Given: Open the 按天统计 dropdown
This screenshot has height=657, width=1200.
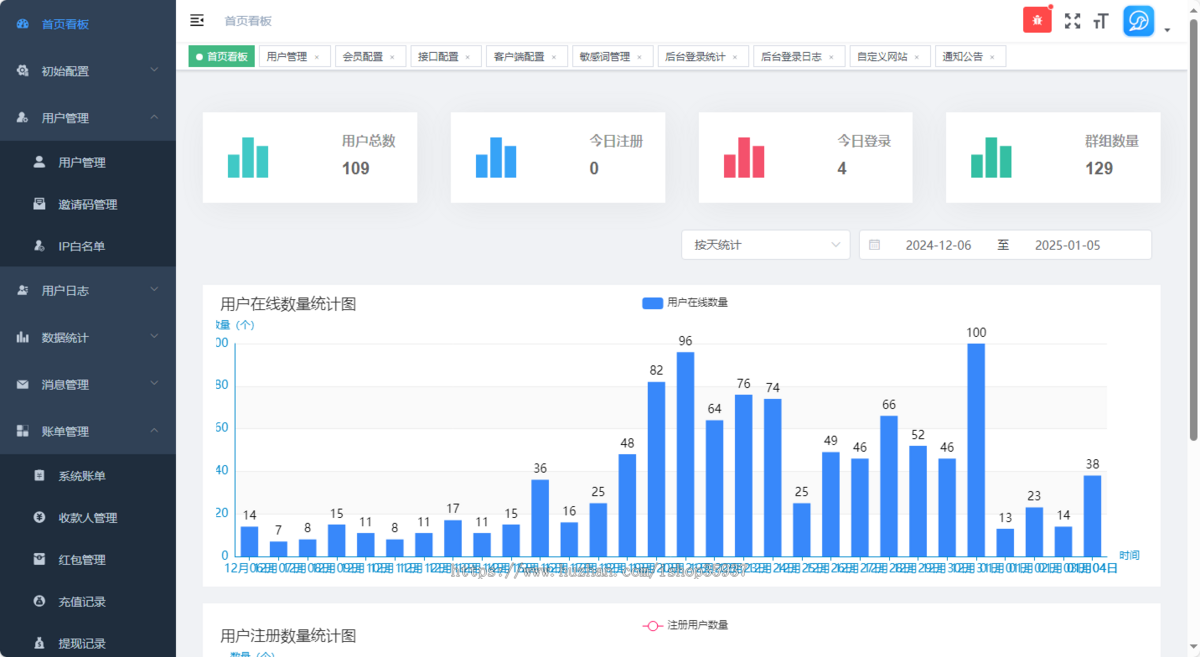Looking at the screenshot, I should click(766, 245).
